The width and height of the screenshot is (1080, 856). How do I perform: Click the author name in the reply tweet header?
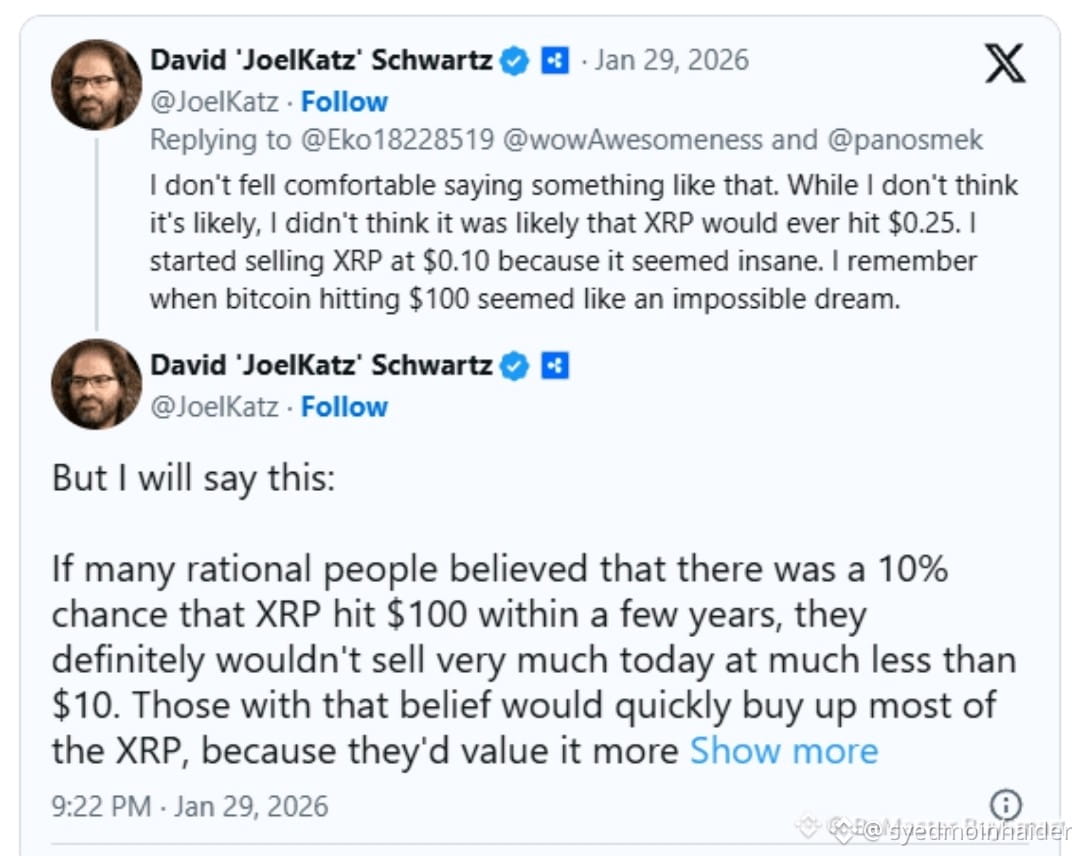coord(321,60)
